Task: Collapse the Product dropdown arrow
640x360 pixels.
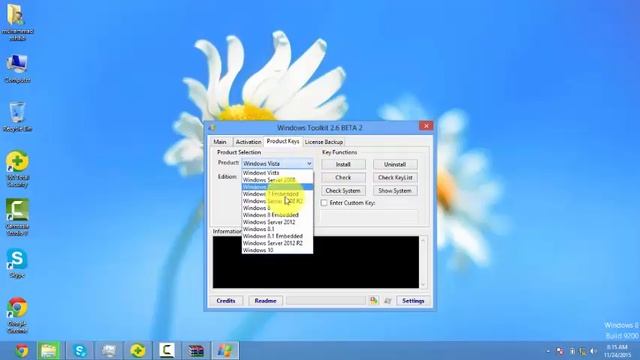Action: [309, 164]
